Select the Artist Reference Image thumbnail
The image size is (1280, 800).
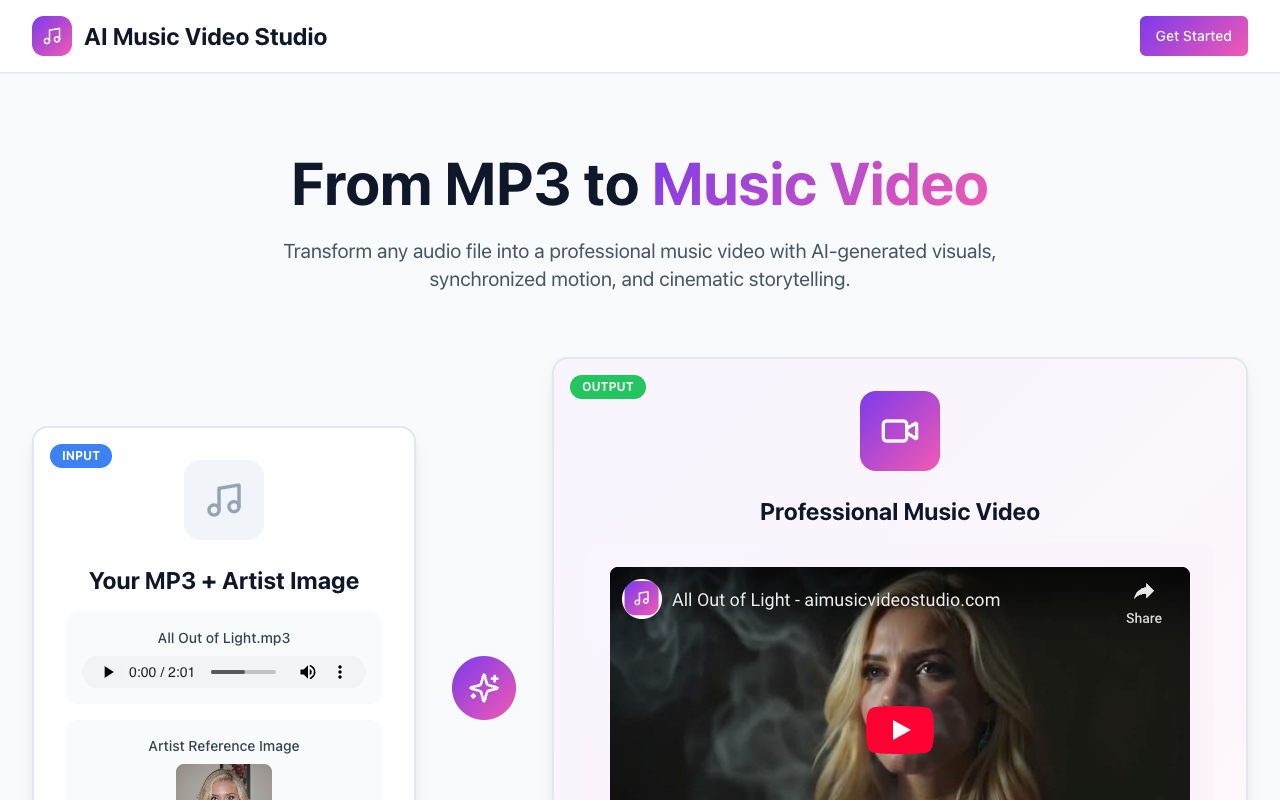(224, 782)
